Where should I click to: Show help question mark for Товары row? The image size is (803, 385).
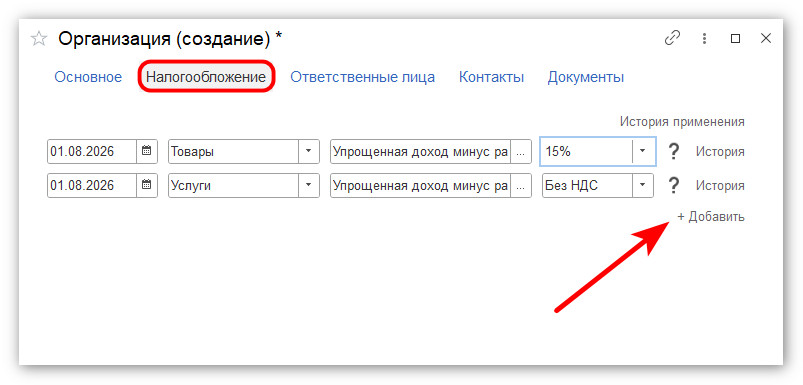click(x=674, y=152)
